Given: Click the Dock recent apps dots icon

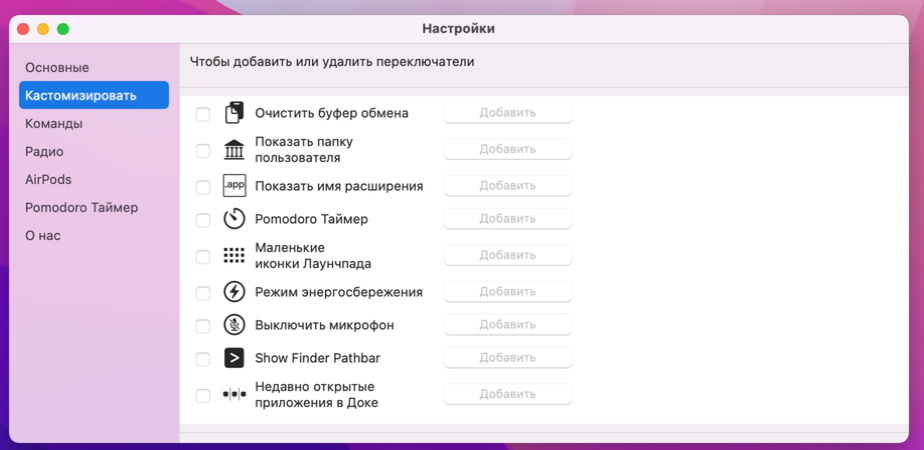Looking at the screenshot, I should pyautogui.click(x=234, y=395).
